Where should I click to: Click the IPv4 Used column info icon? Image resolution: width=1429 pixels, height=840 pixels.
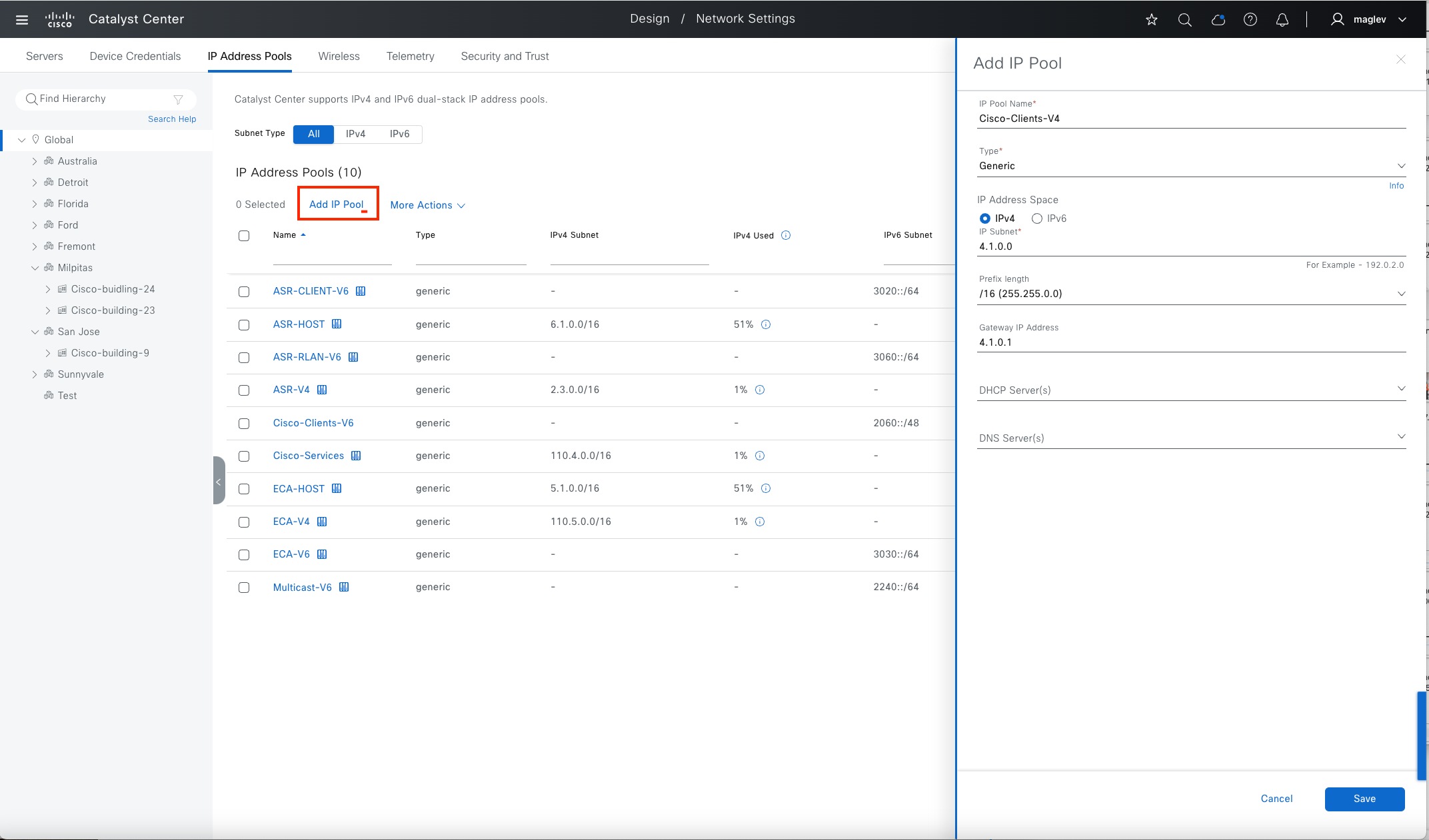[785, 235]
